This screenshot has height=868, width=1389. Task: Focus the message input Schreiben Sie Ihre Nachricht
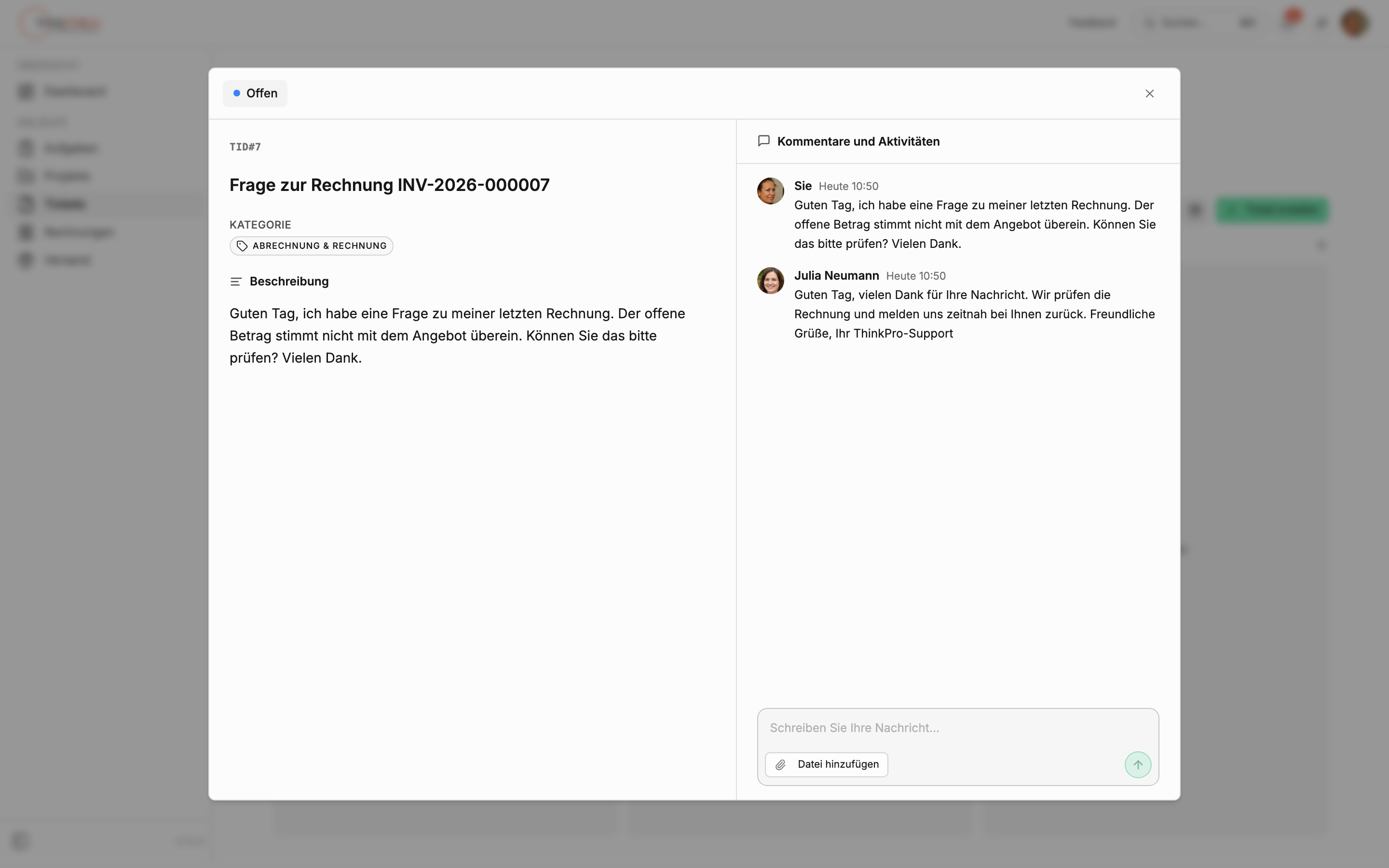957,728
